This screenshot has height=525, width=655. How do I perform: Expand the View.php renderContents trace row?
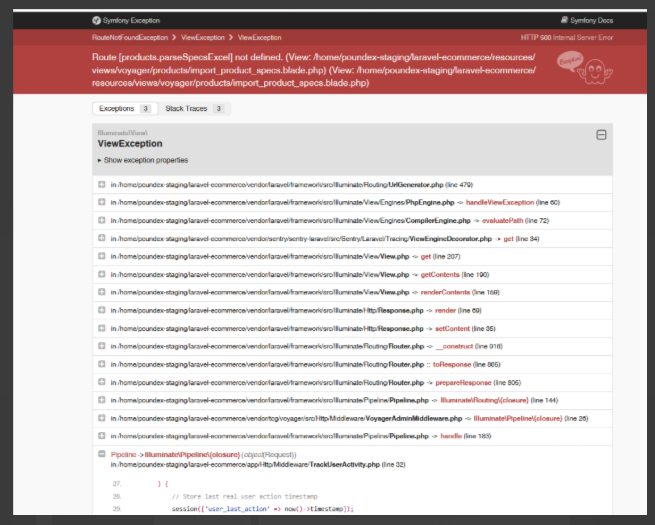tap(102, 292)
